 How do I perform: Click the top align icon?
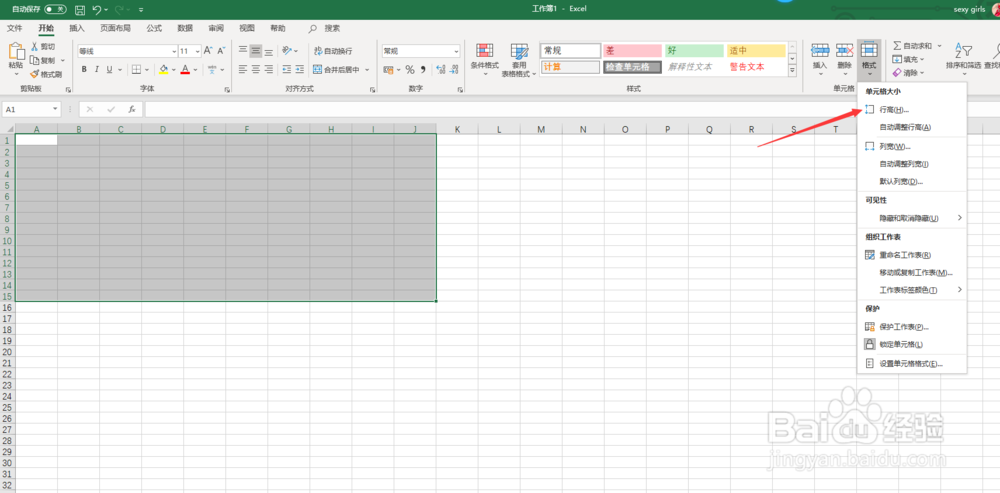click(243, 51)
